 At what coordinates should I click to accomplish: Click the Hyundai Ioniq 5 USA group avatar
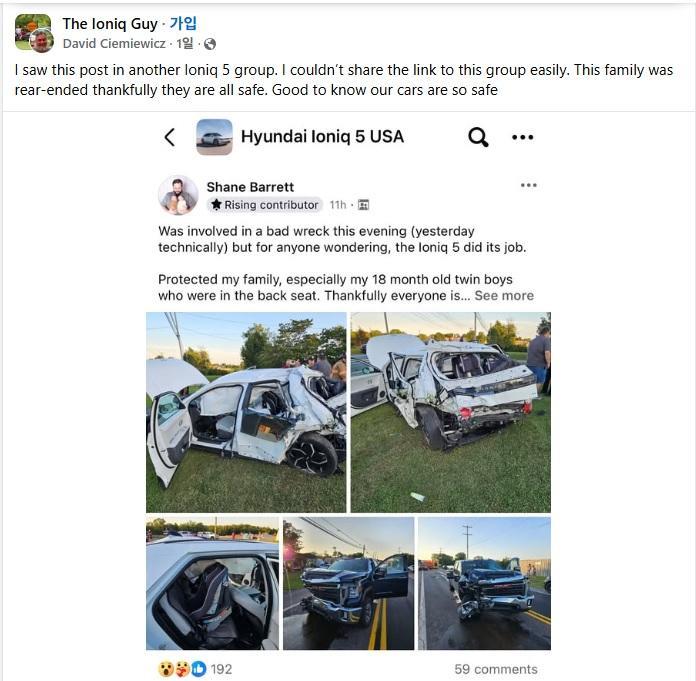(214, 137)
